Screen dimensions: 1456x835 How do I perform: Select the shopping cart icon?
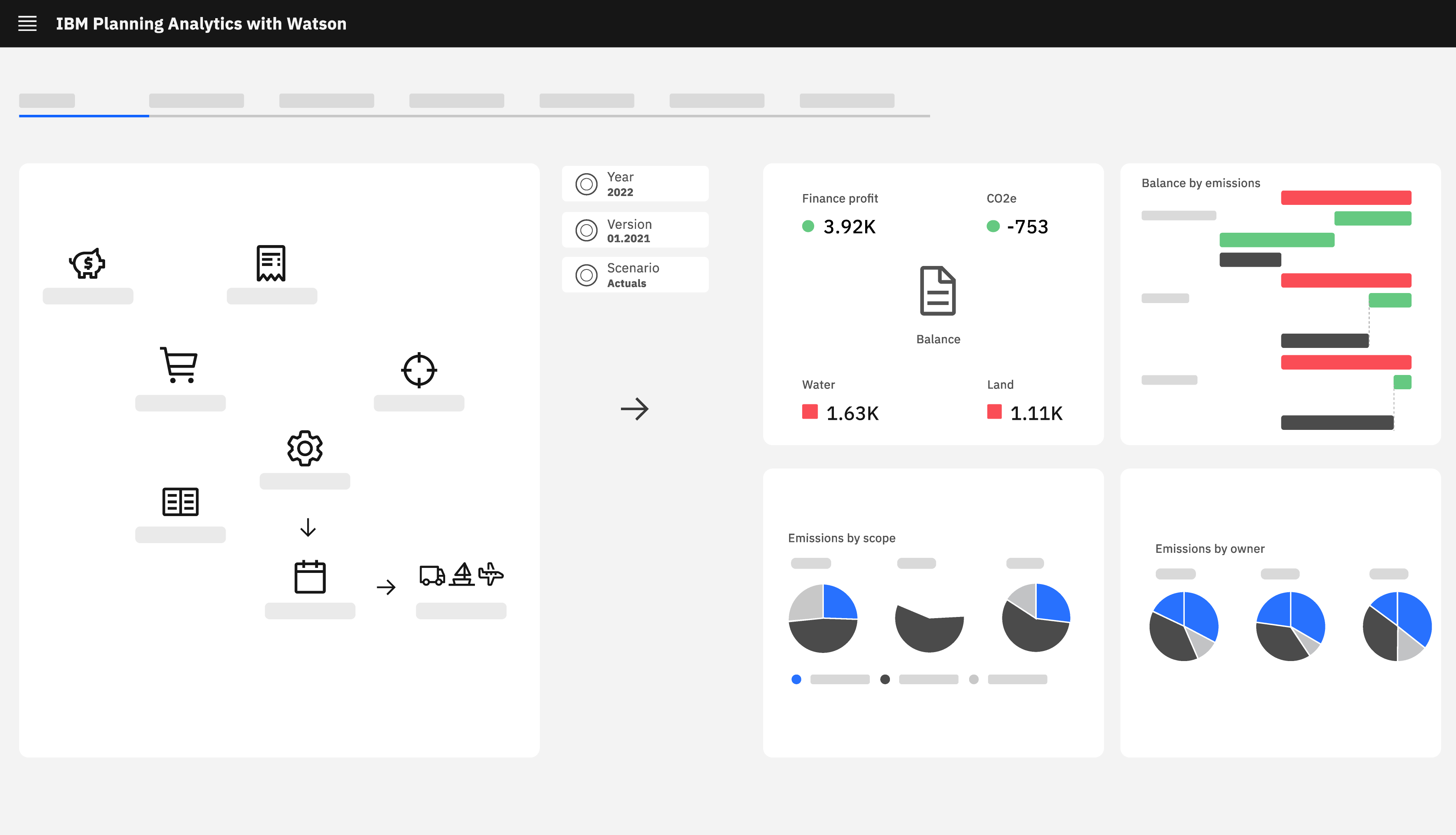click(179, 365)
